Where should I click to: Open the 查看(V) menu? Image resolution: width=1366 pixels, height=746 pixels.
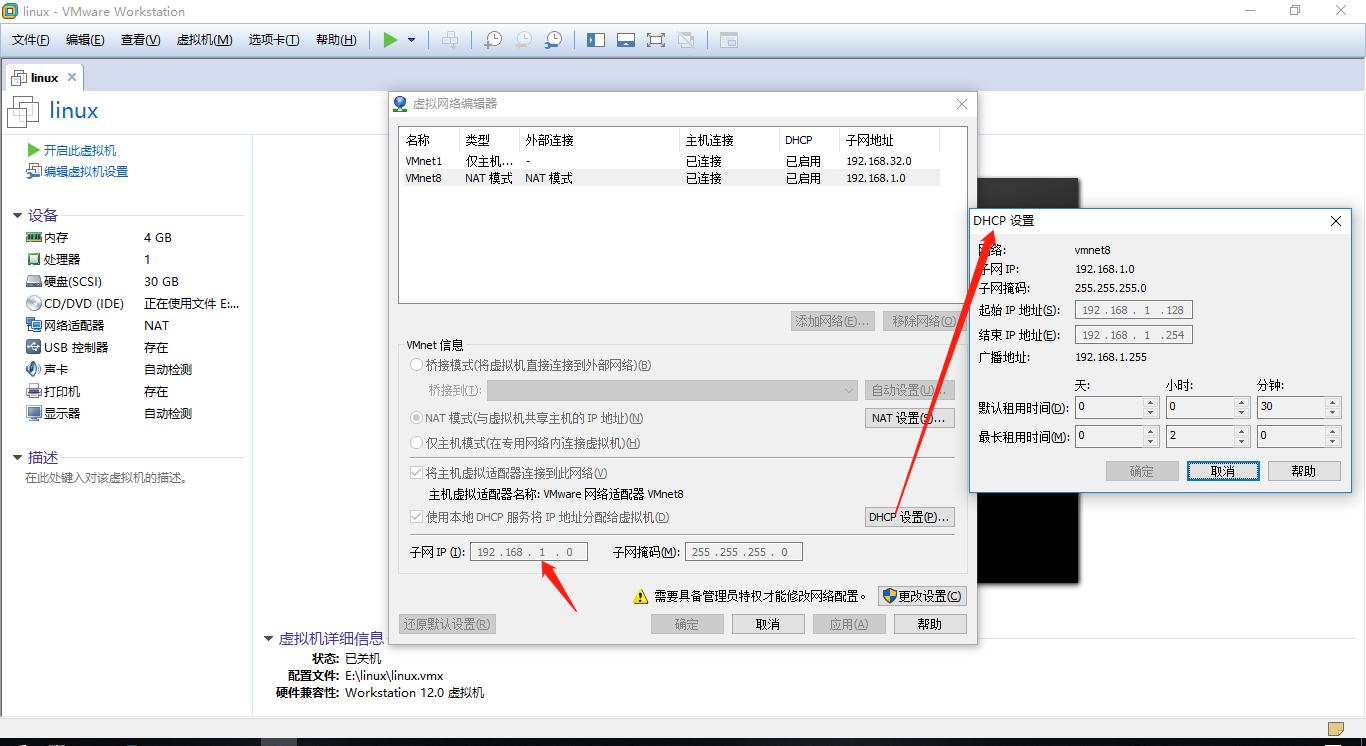(140, 40)
